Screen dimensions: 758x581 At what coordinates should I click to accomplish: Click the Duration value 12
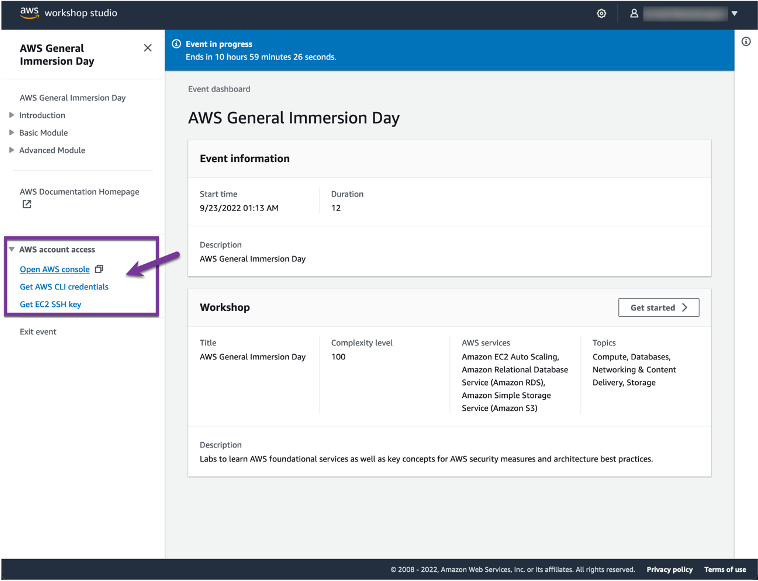(x=336, y=208)
